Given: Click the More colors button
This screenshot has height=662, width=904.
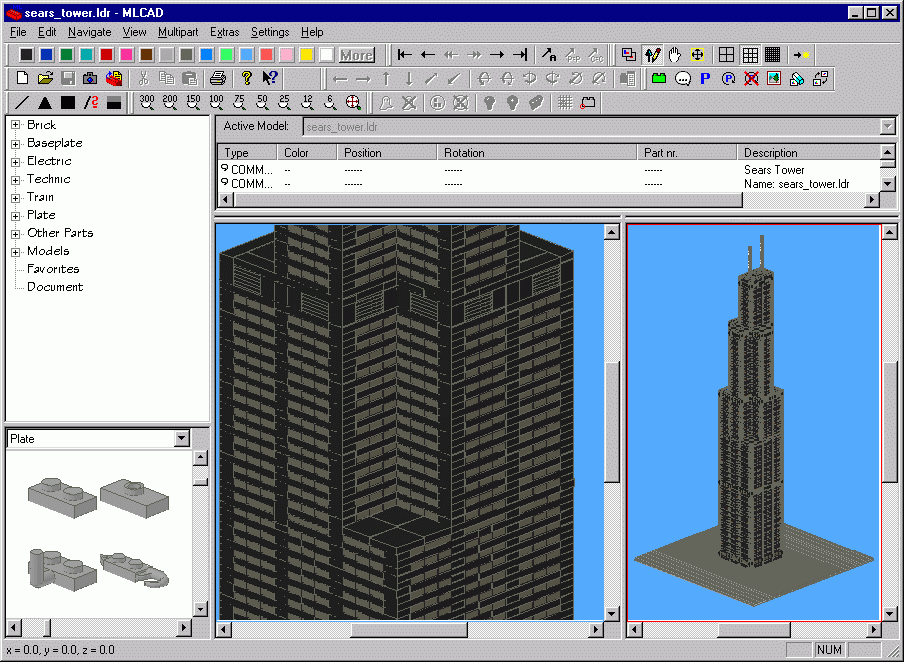Looking at the screenshot, I should [356, 55].
